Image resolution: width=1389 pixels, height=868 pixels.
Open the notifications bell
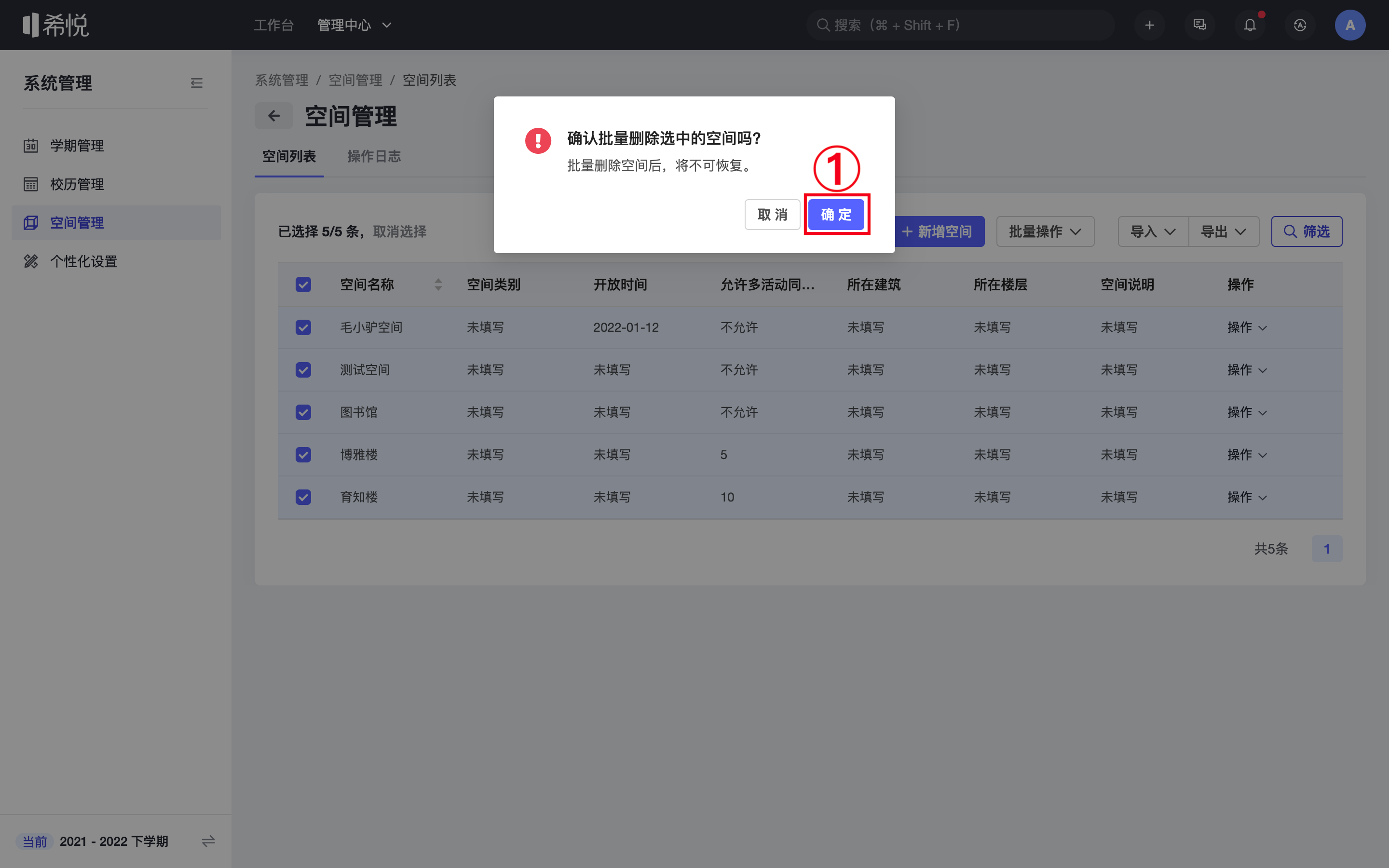pyautogui.click(x=1250, y=25)
